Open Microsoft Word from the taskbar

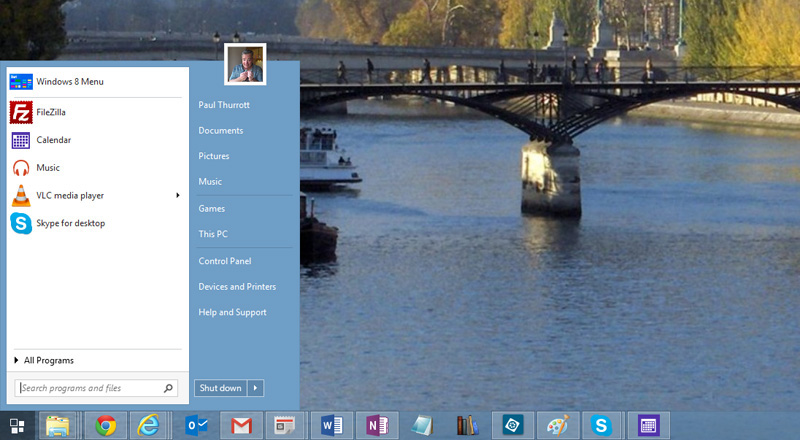[x=331, y=426]
